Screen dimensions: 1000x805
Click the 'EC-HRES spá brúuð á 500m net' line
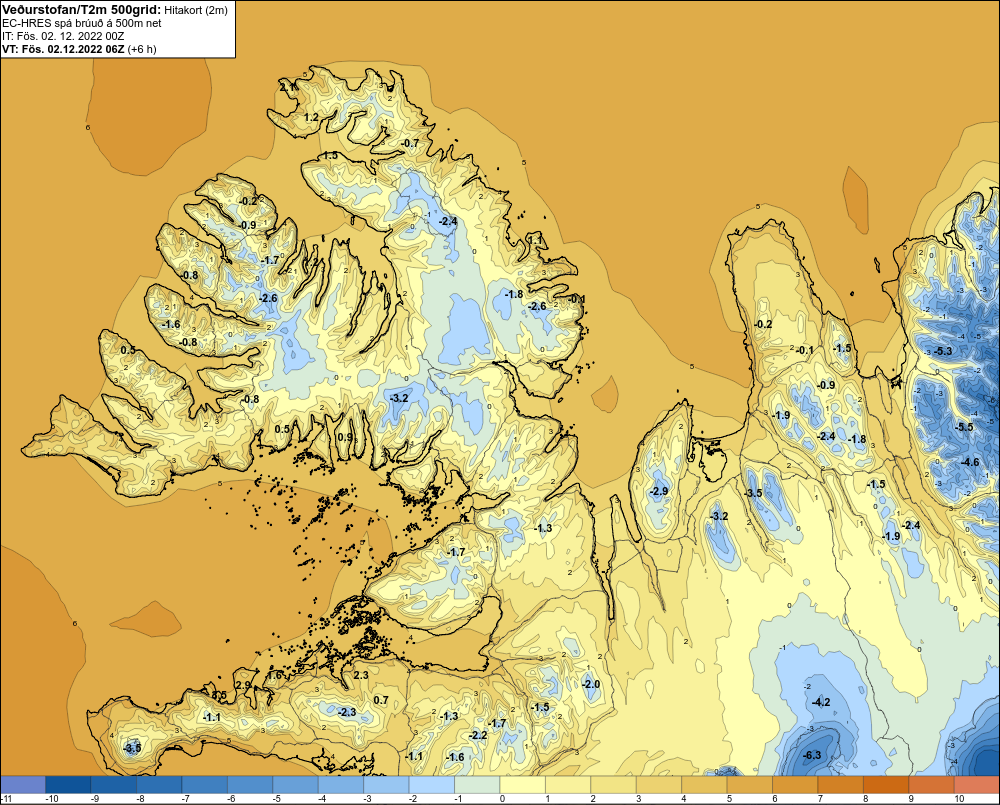point(82,23)
